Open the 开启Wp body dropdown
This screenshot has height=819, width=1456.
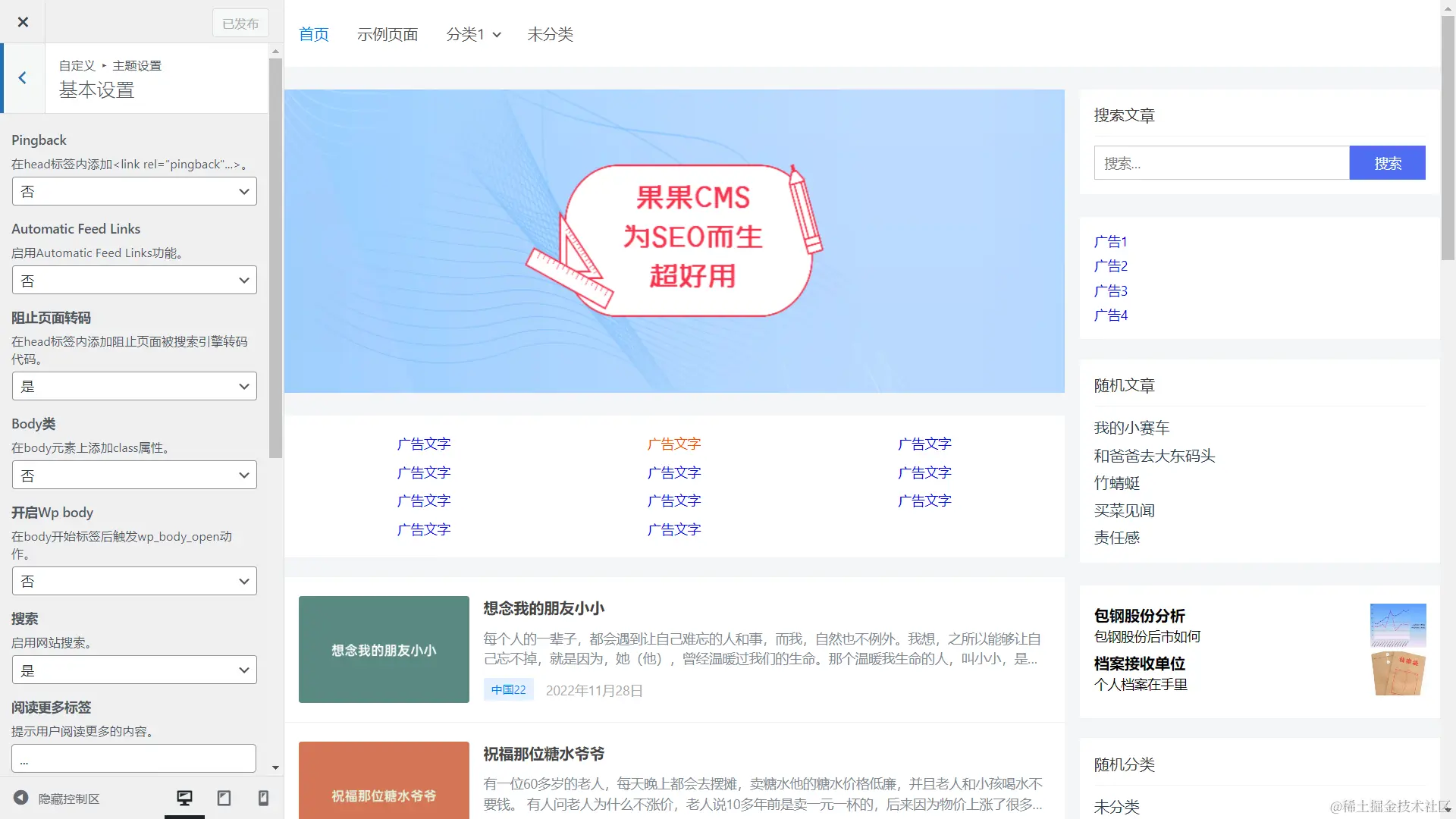134,582
